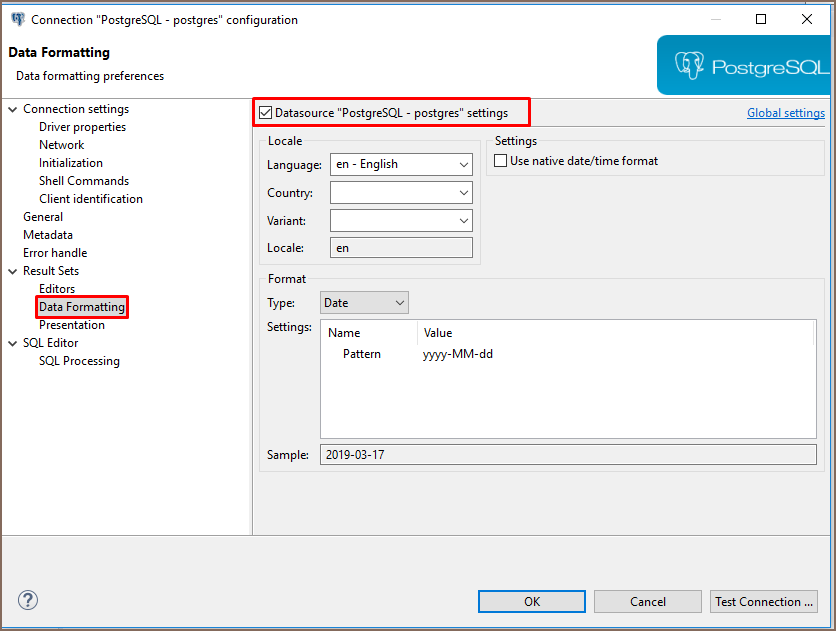836x631 pixels.
Task: Open the Global settings link
Action: pyautogui.click(x=785, y=113)
